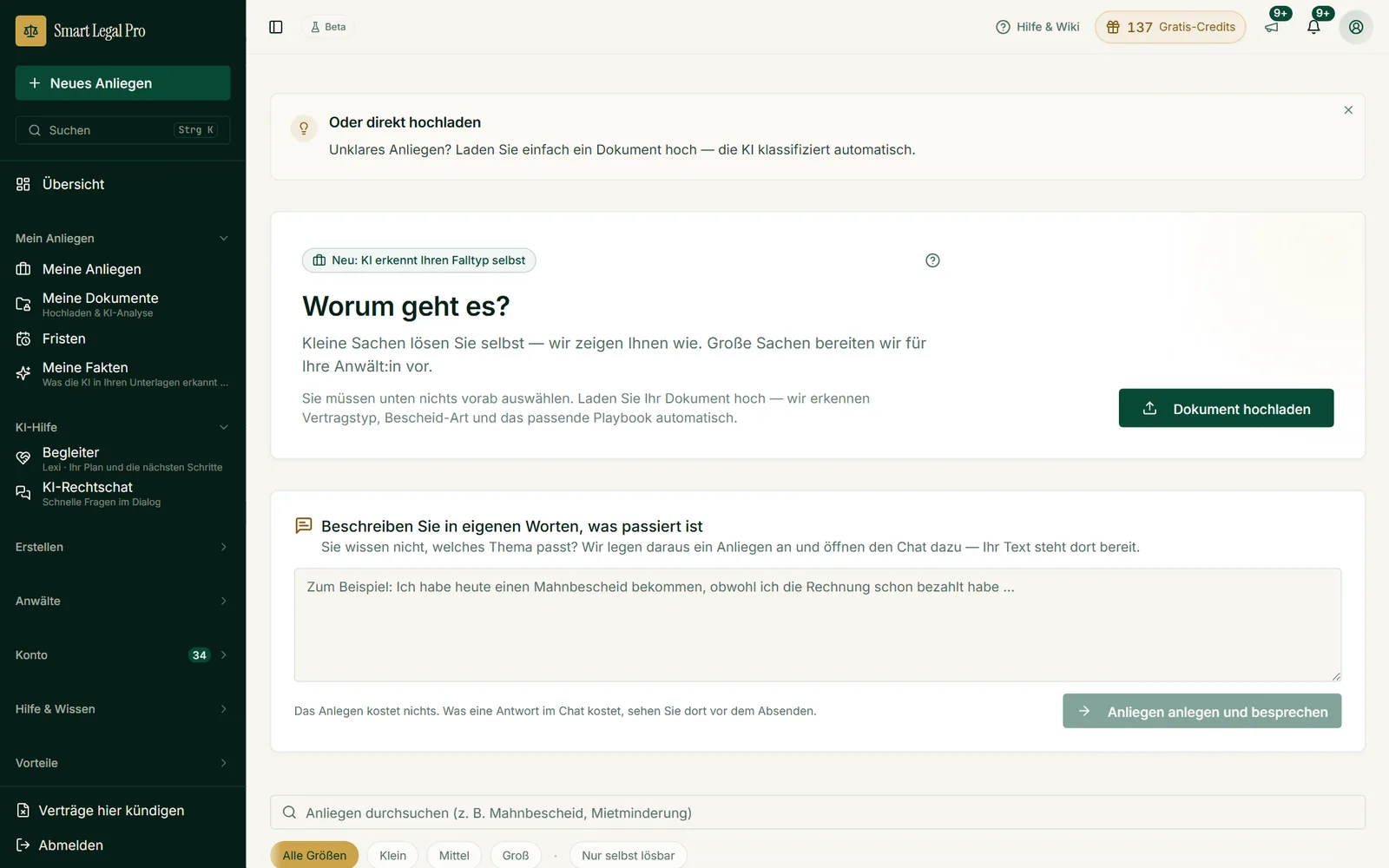Focus the Anliegen durchsuchen search field
This screenshot has height=868, width=1389.
(x=818, y=812)
